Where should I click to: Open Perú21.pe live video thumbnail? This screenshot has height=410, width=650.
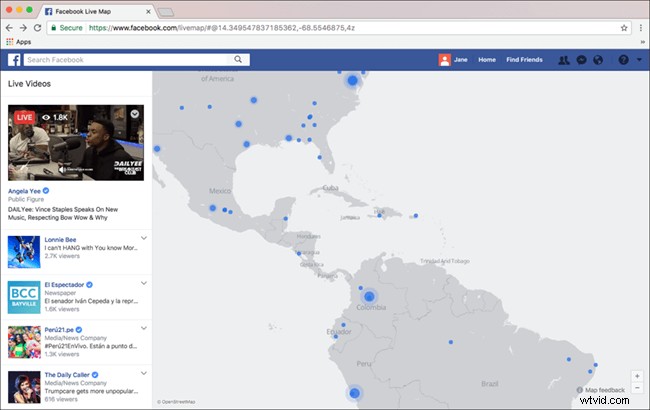click(24, 342)
